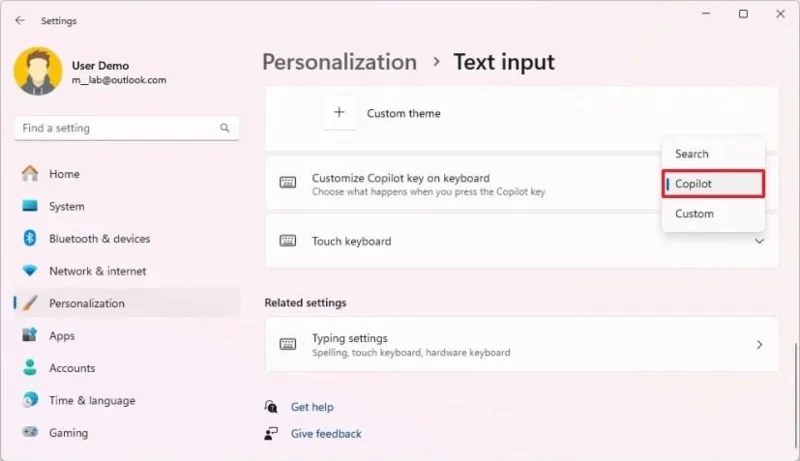
Task: Open Typing settings related link
Action: 521,344
